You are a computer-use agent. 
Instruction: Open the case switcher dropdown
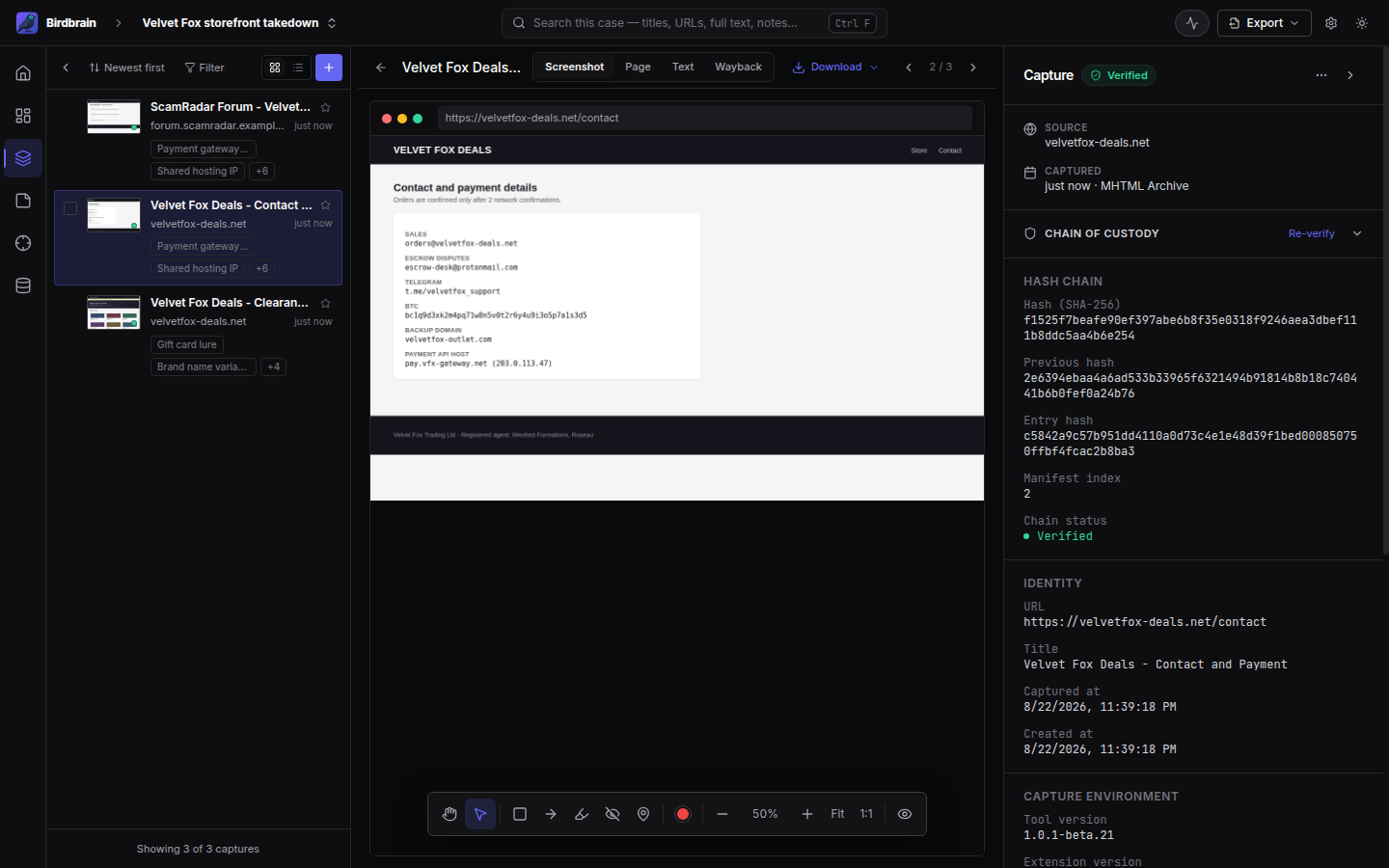239,23
